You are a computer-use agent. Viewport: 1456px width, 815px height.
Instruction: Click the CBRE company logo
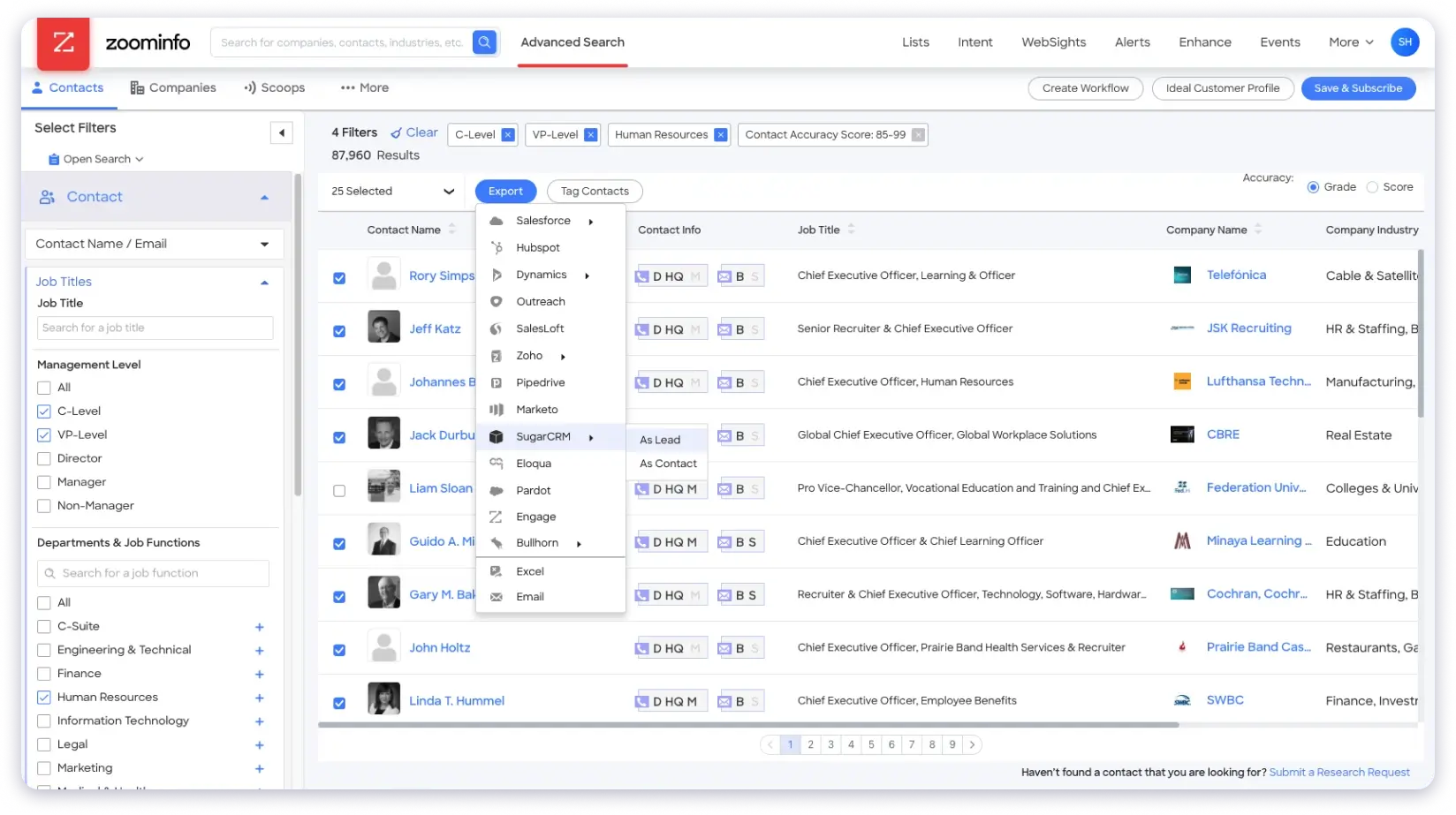point(1182,434)
